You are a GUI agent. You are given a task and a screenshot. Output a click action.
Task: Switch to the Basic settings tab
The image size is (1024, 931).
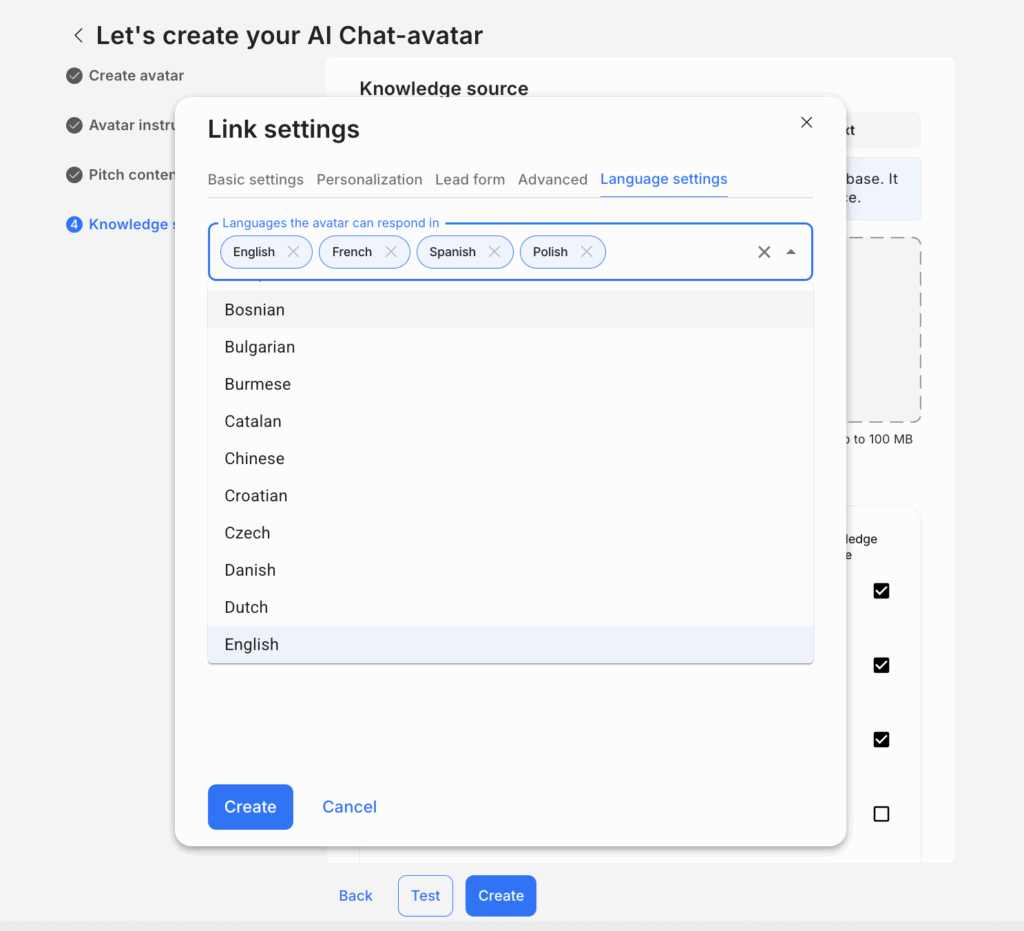(x=256, y=180)
